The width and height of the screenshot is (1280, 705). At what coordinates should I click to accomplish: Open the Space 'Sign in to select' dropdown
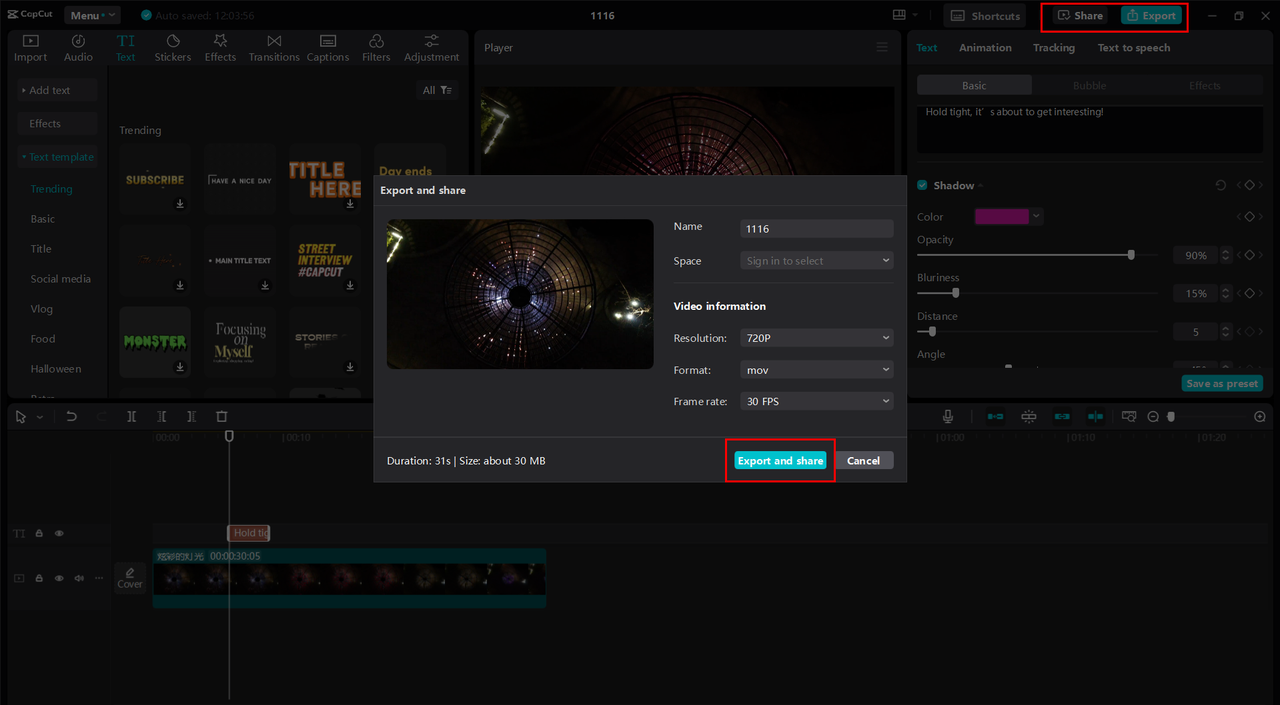pyautogui.click(x=817, y=261)
